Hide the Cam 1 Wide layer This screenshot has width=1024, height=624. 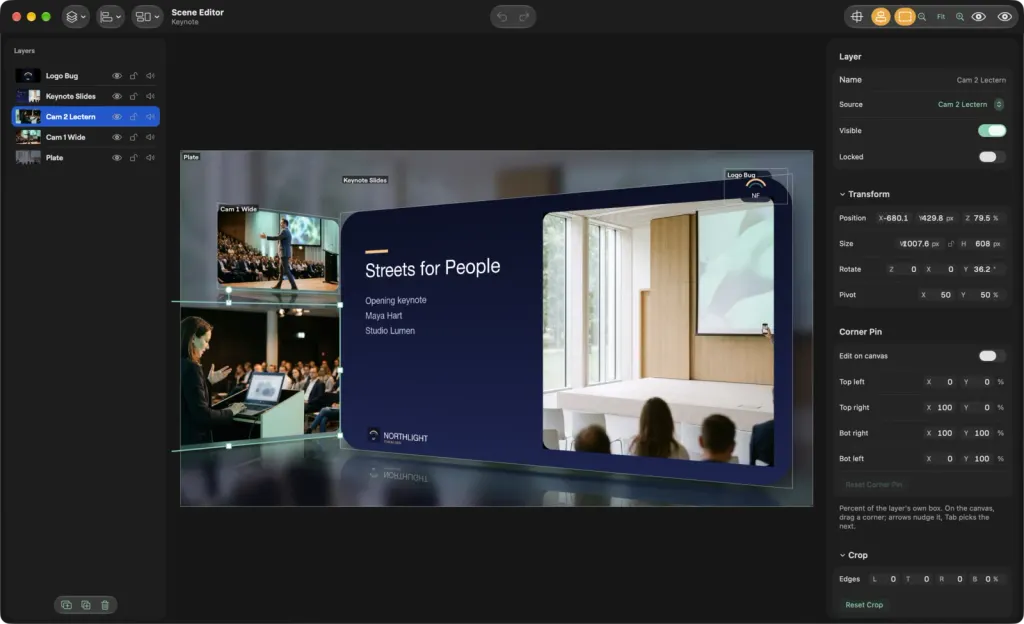click(x=116, y=137)
